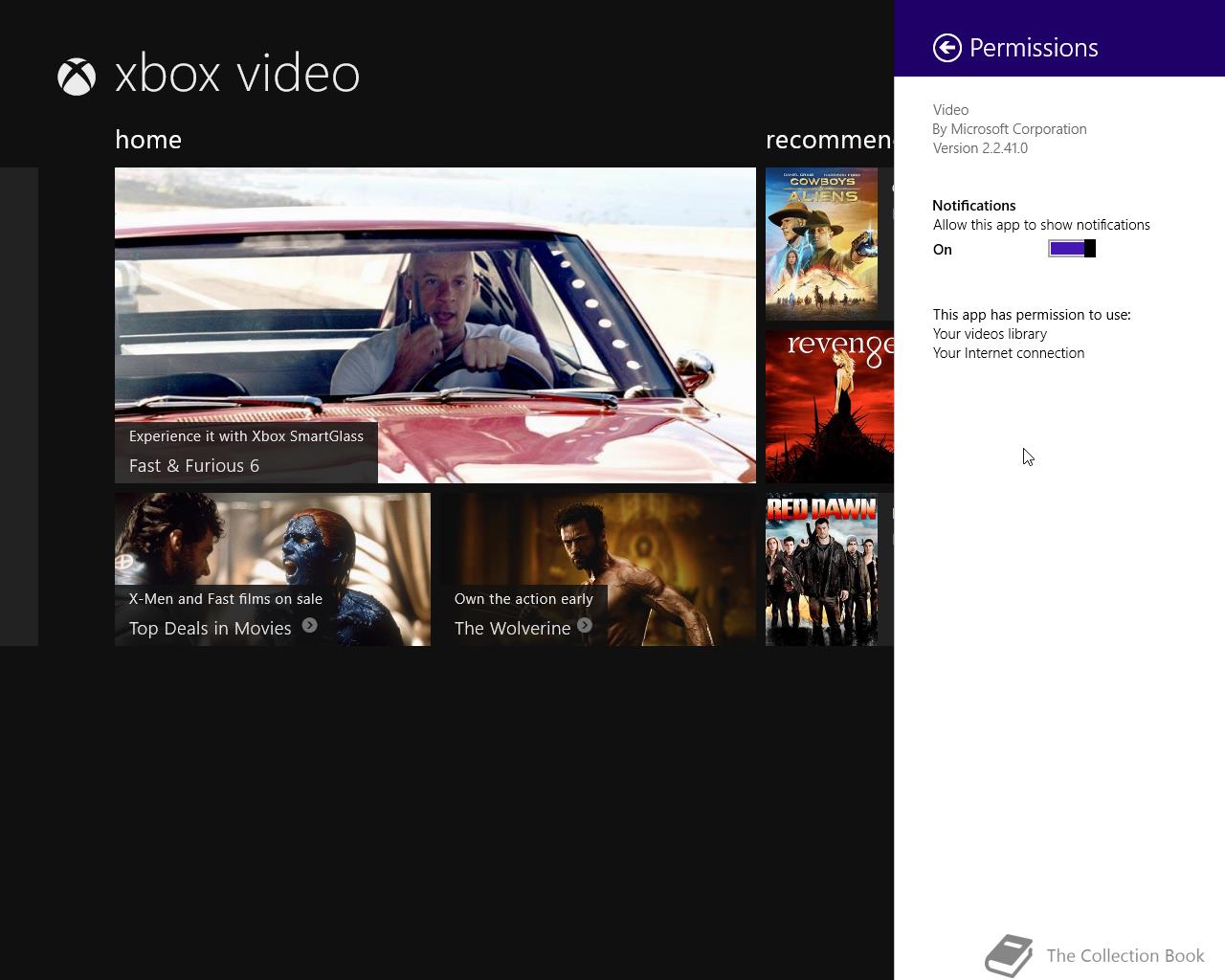Screen dimensions: 1225x980
Task: Open the Fast & Furious 6 feature tile
Action: [x=435, y=325]
